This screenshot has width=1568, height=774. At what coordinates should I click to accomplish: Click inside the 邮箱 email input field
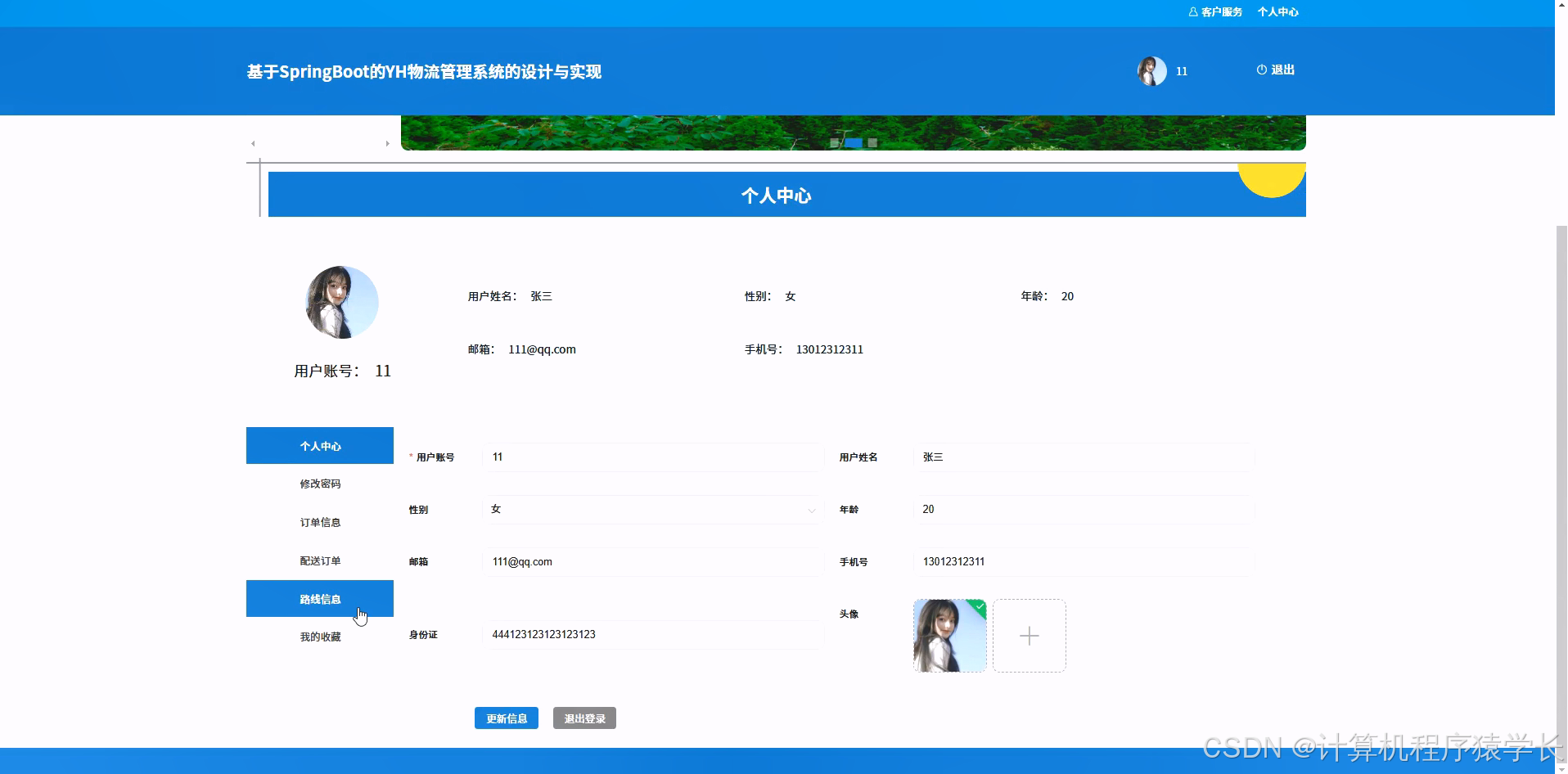point(652,562)
